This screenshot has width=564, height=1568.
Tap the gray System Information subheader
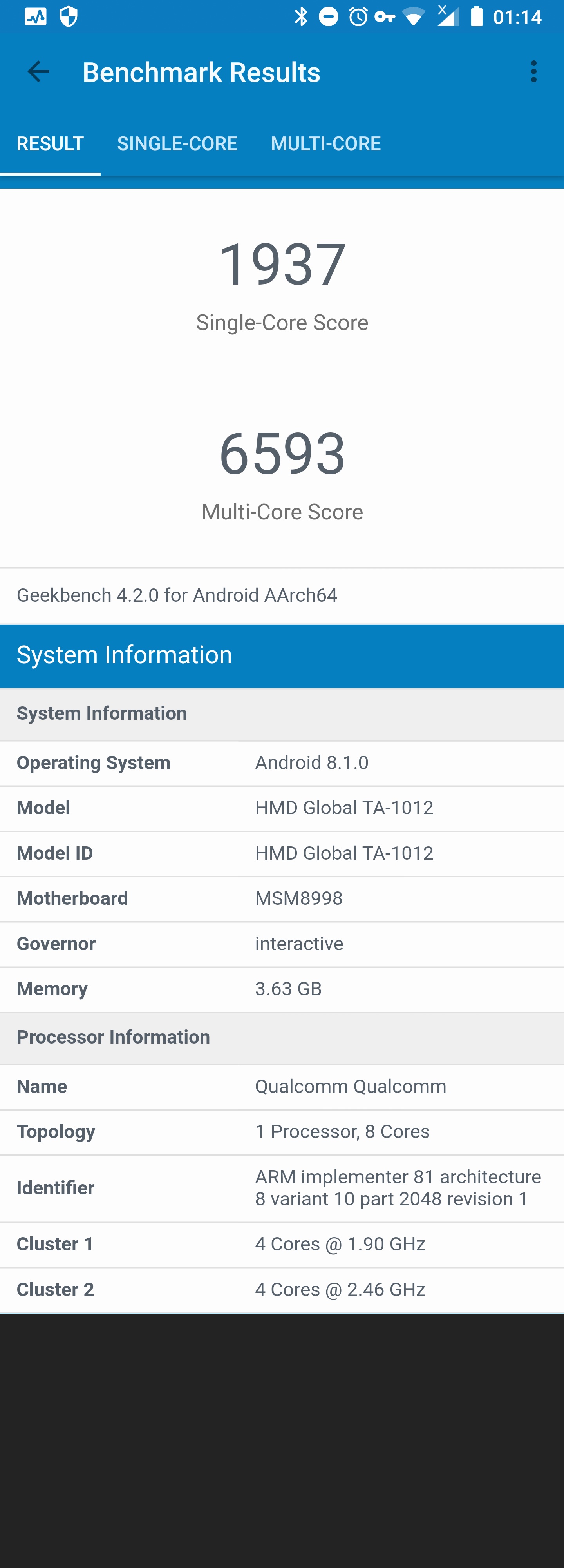[x=282, y=714]
